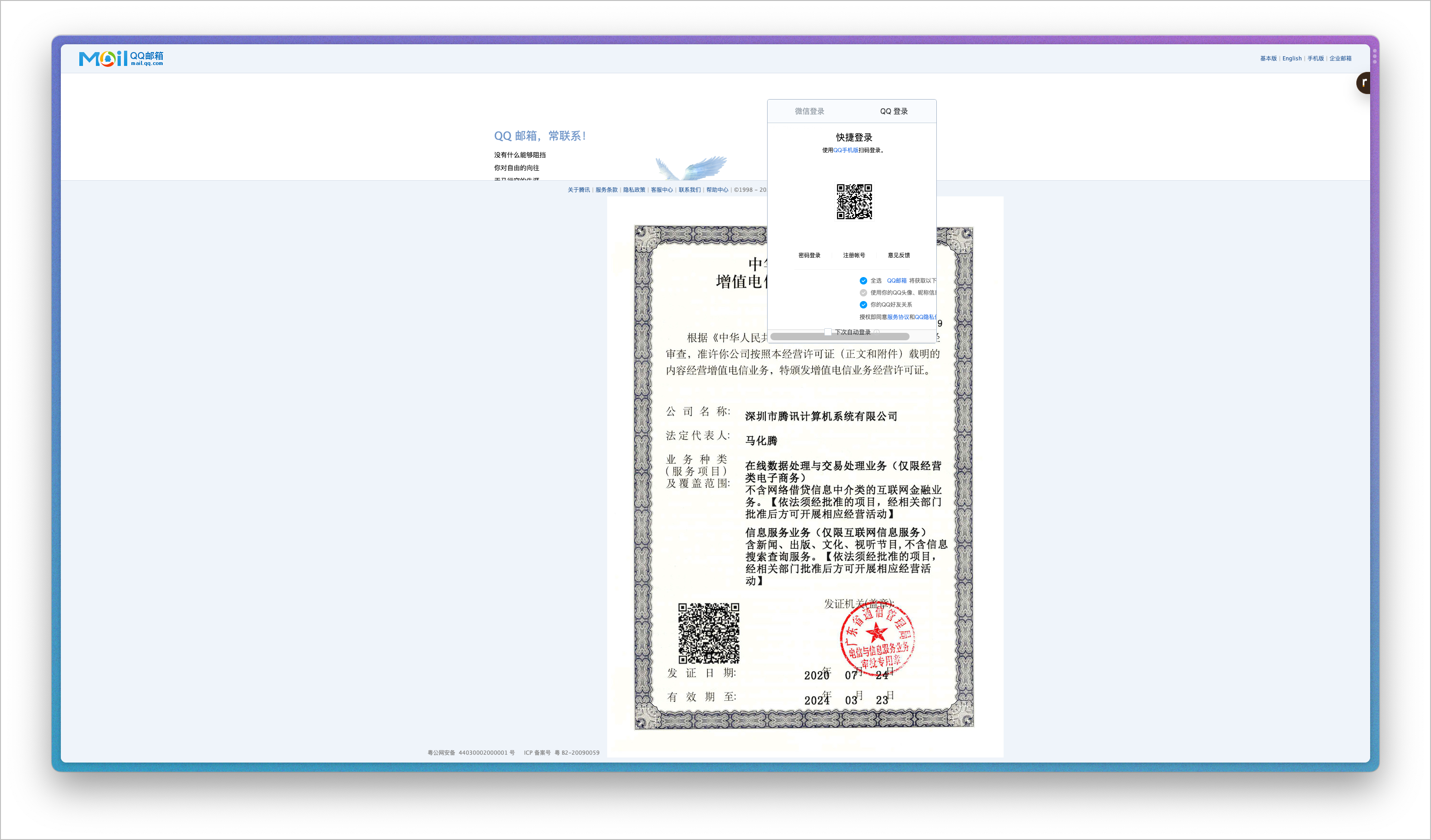Open the 意见反馈 link
The width and height of the screenshot is (1431, 840).
click(x=899, y=255)
